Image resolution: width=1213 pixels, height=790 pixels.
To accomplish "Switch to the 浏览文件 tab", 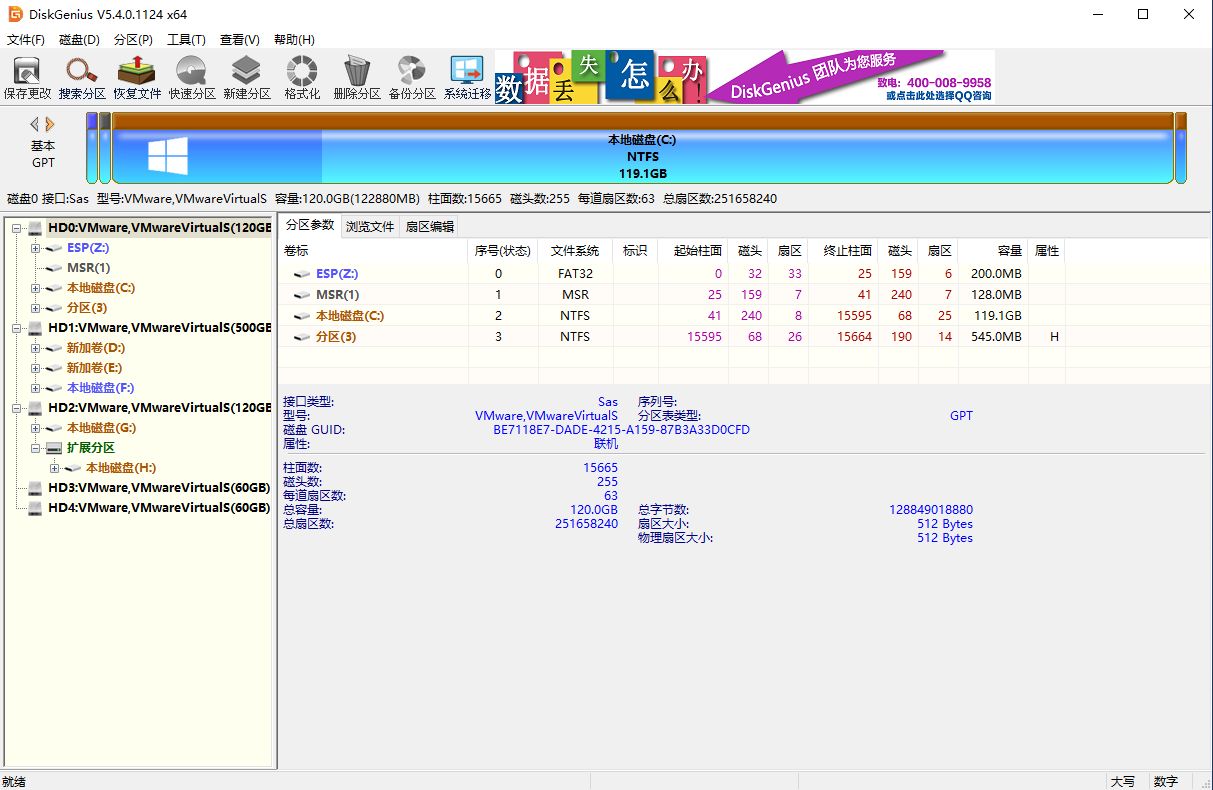I will [x=370, y=227].
